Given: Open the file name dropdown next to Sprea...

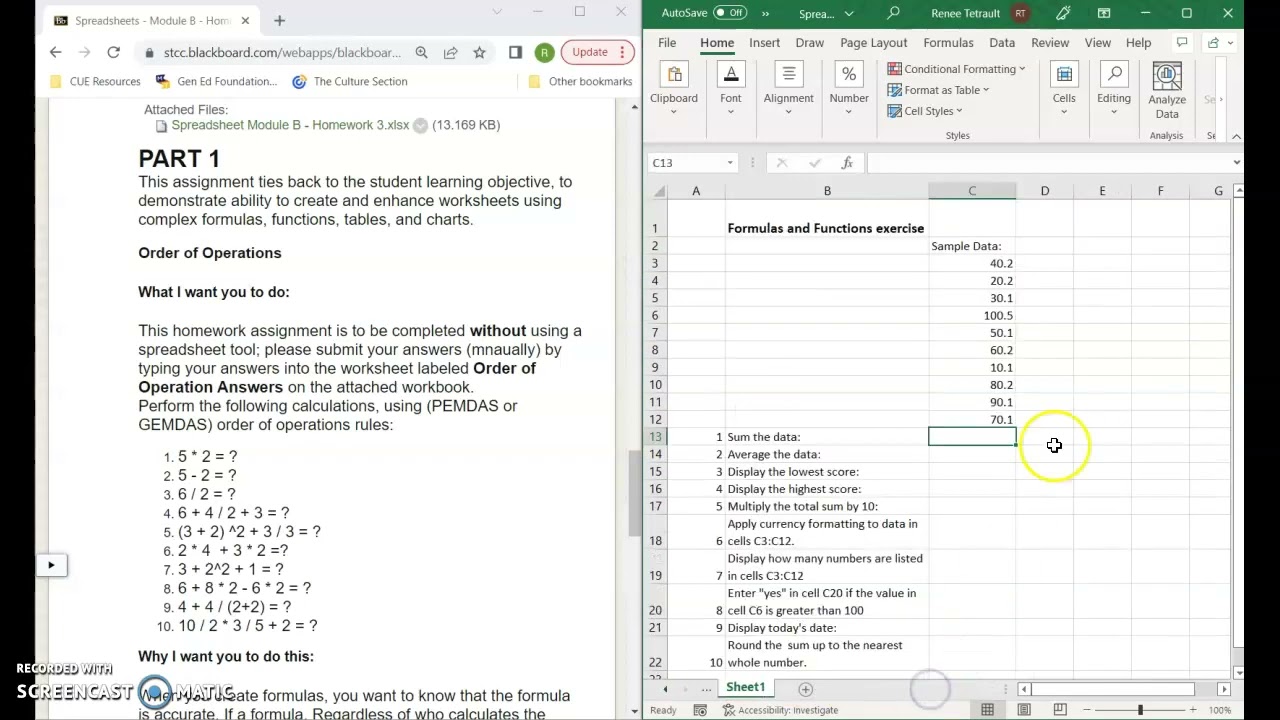Looking at the screenshot, I should 849,14.
